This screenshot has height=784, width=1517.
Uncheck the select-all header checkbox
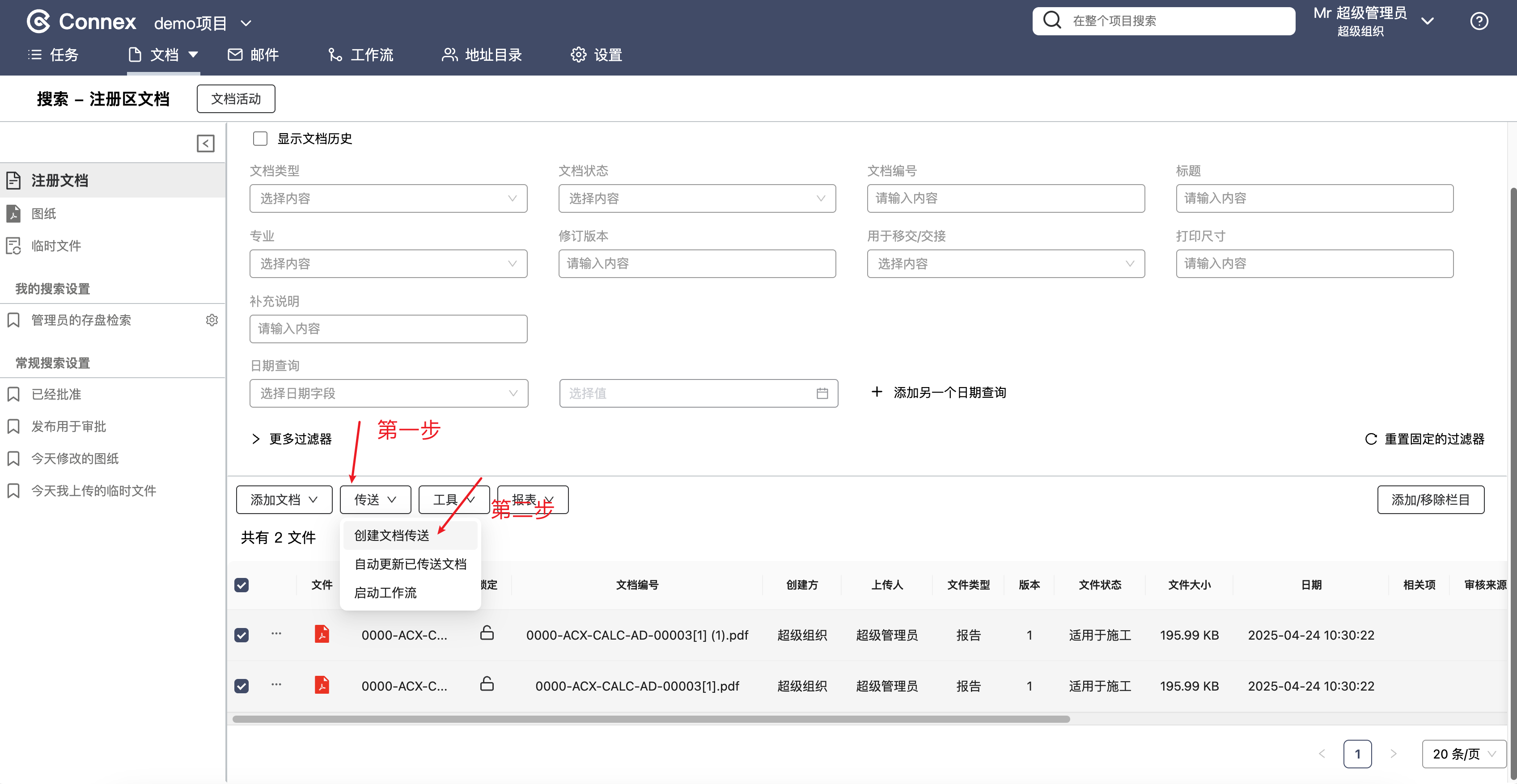242,585
